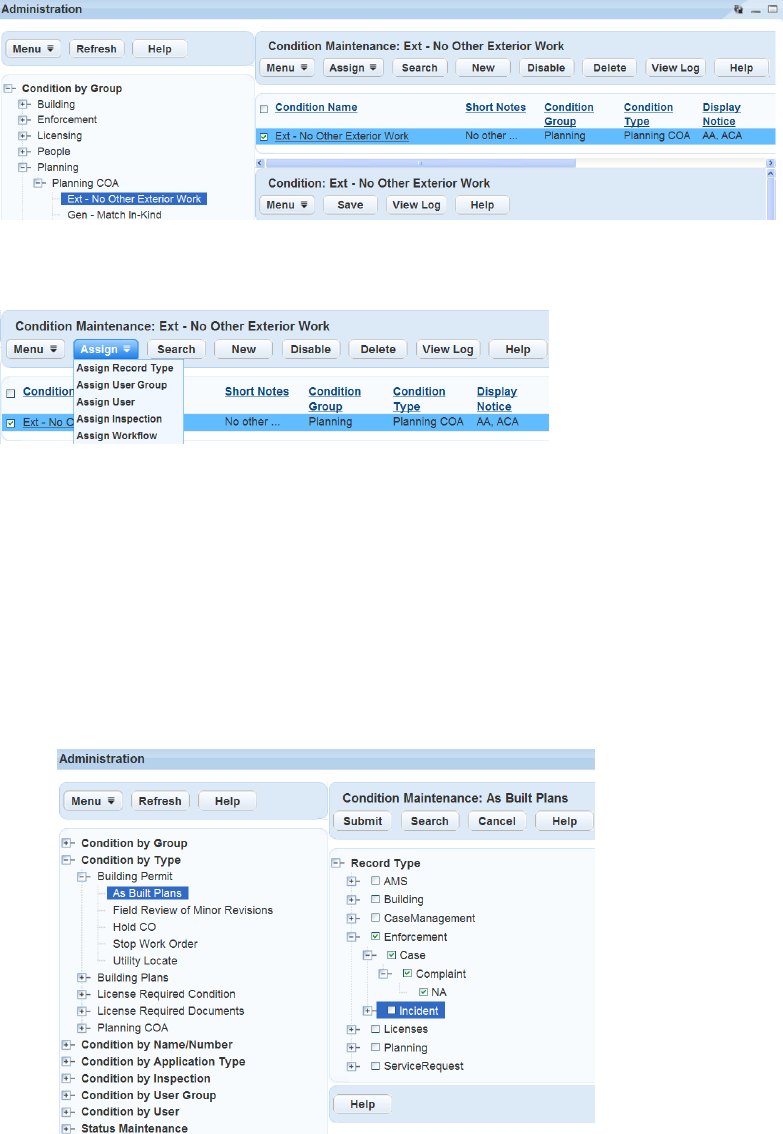Uncheck the Complaint checkbox under Case
The width and height of the screenshot is (783, 1134).
click(407, 973)
